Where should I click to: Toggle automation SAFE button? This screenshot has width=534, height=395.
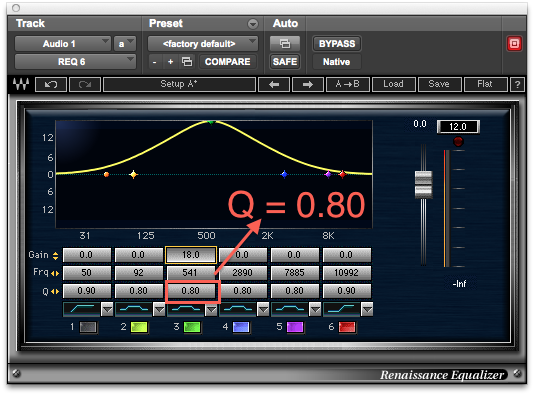click(285, 62)
